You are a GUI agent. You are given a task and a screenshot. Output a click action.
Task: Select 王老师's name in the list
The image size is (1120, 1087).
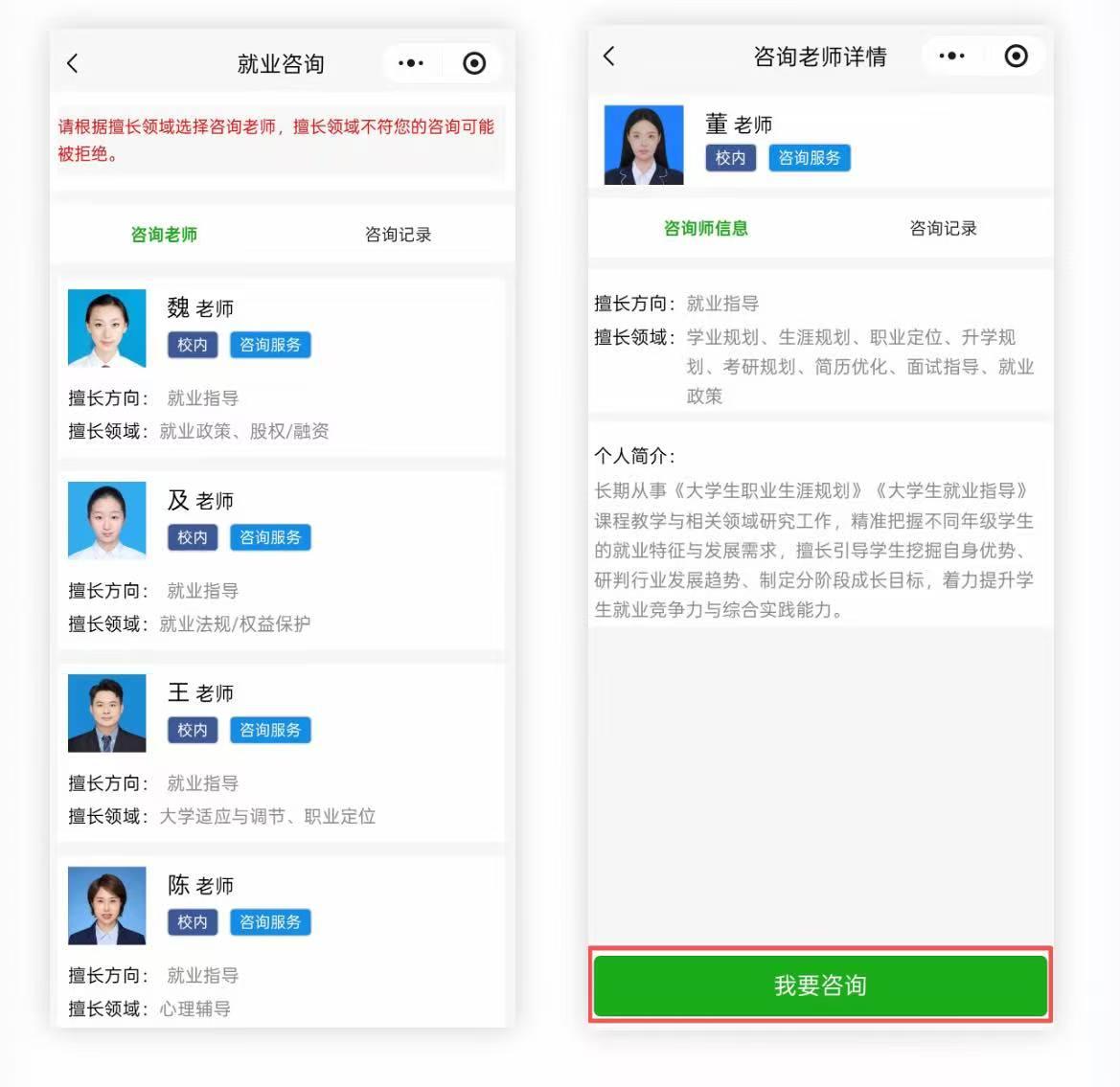pyautogui.click(x=200, y=692)
